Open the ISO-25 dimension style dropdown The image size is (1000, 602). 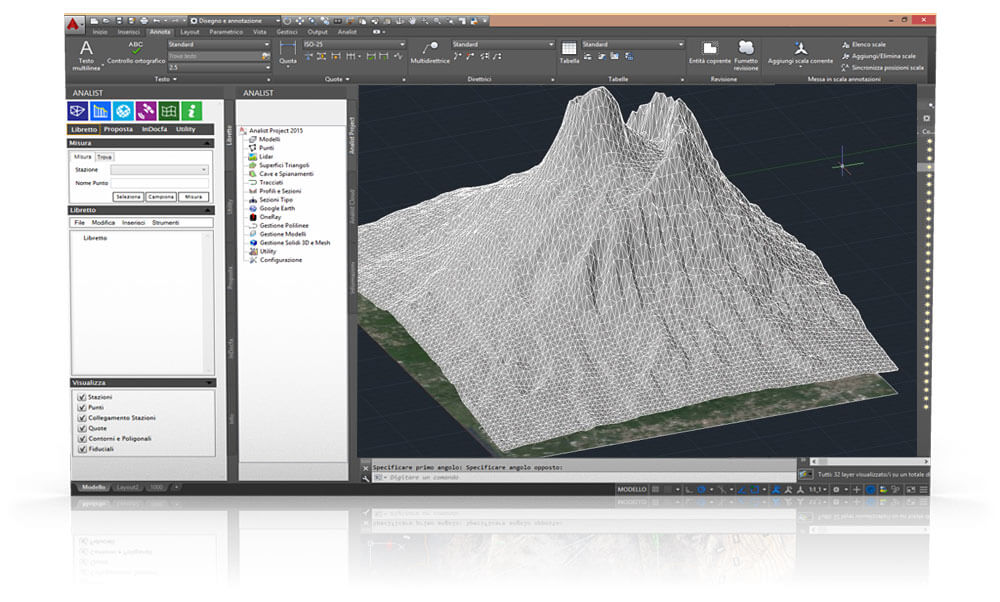pyautogui.click(x=354, y=44)
